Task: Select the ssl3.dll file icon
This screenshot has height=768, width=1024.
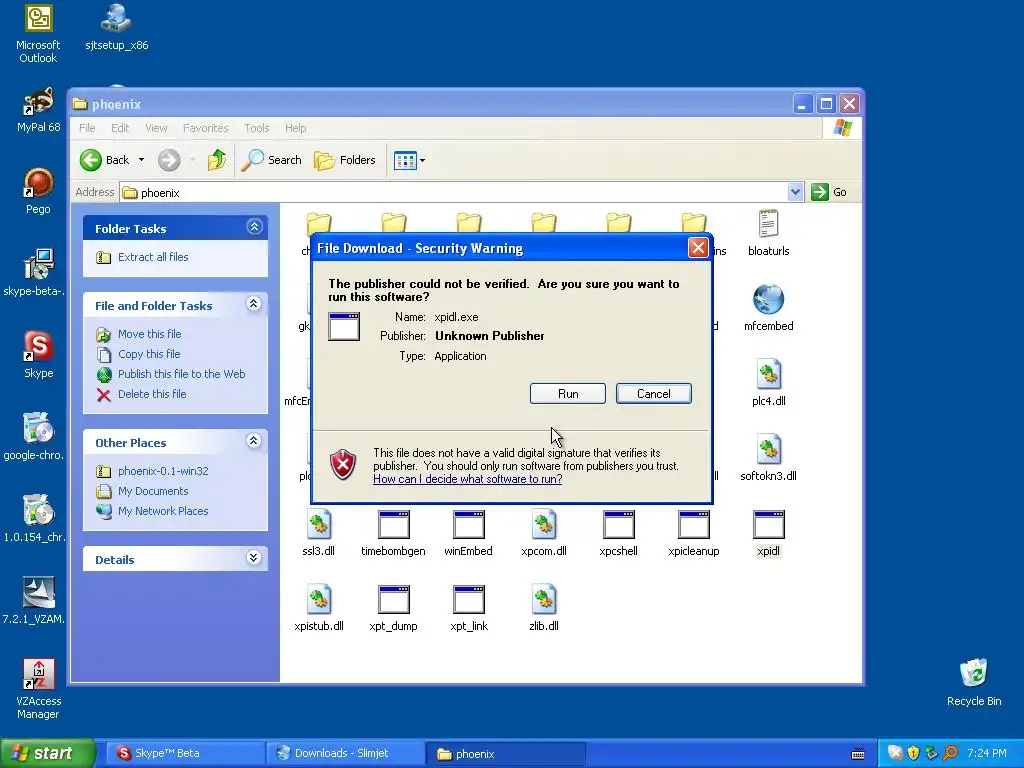Action: [x=319, y=533]
